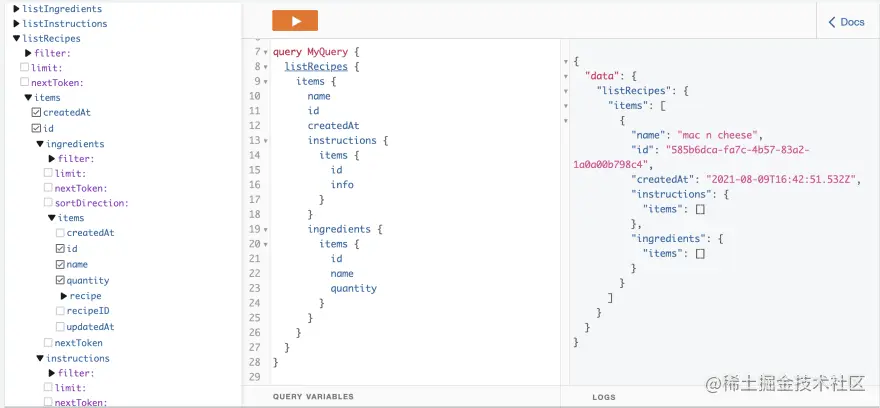Click the "ingredients" key in the results

667,239
